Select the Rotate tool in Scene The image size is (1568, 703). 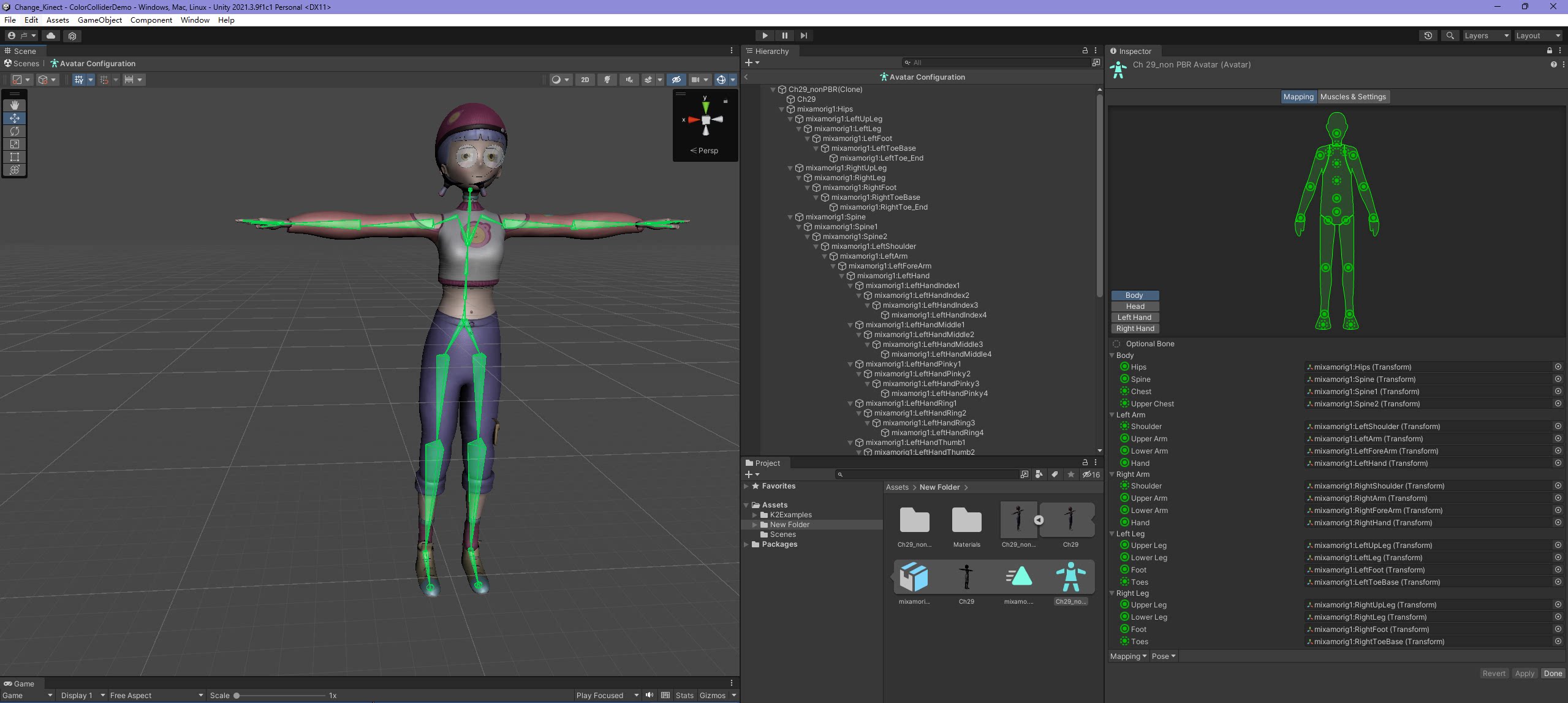coord(15,131)
